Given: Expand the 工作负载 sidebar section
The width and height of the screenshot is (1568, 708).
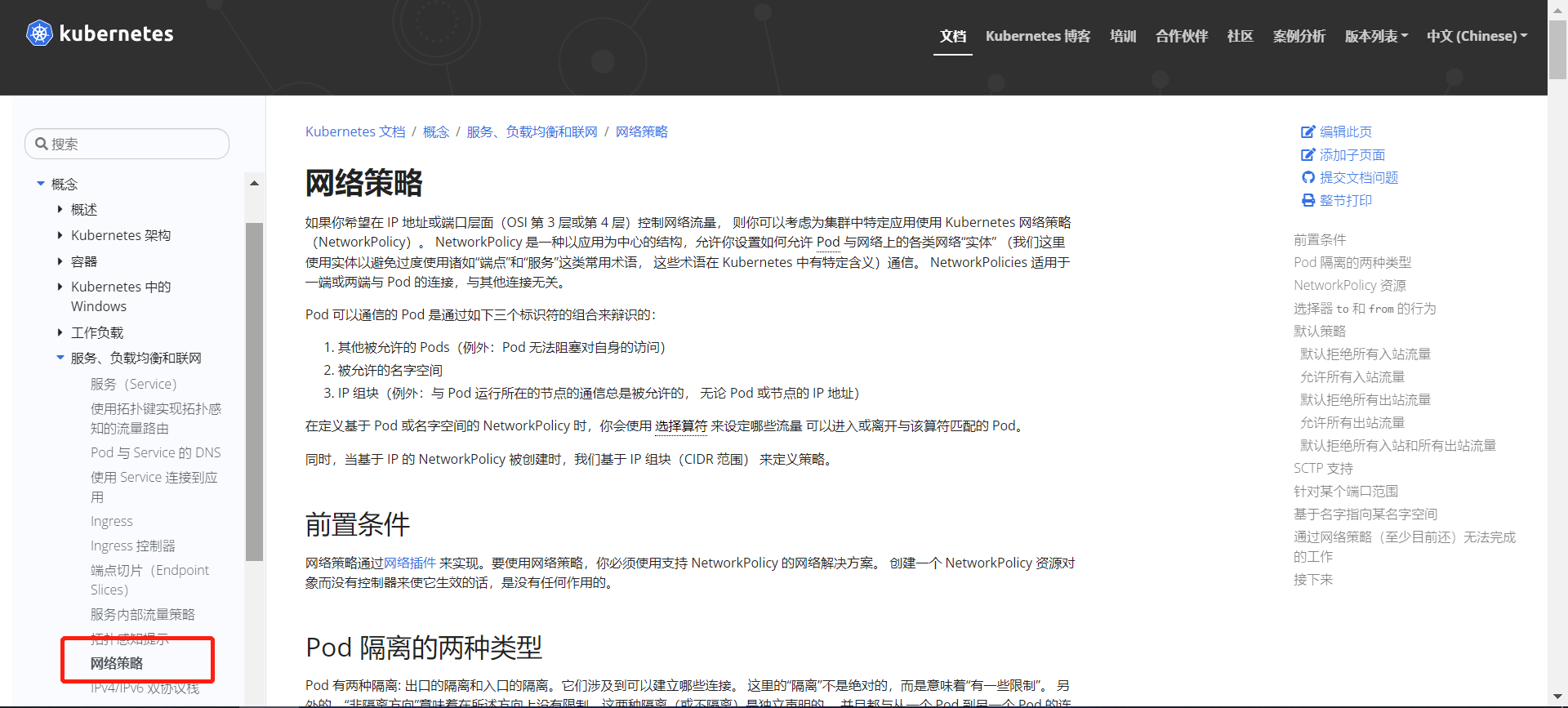Looking at the screenshot, I should coord(60,332).
